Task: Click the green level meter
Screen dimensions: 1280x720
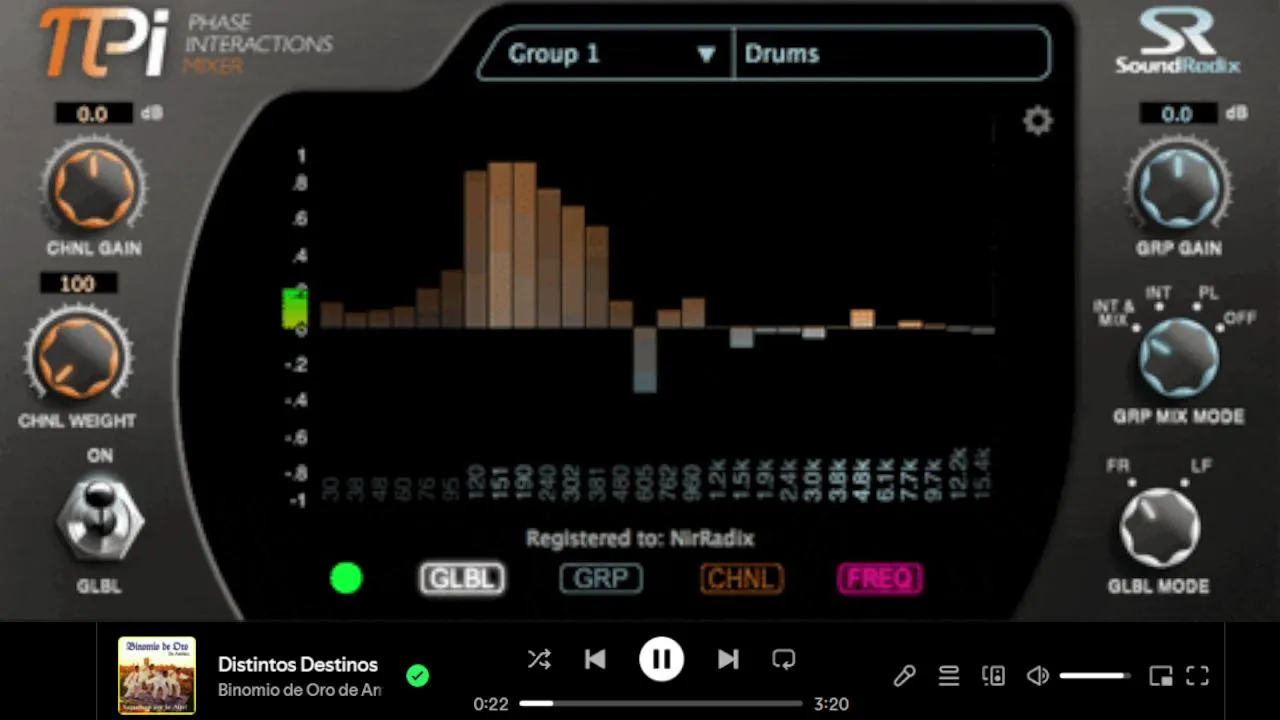Action: [296, 308]
